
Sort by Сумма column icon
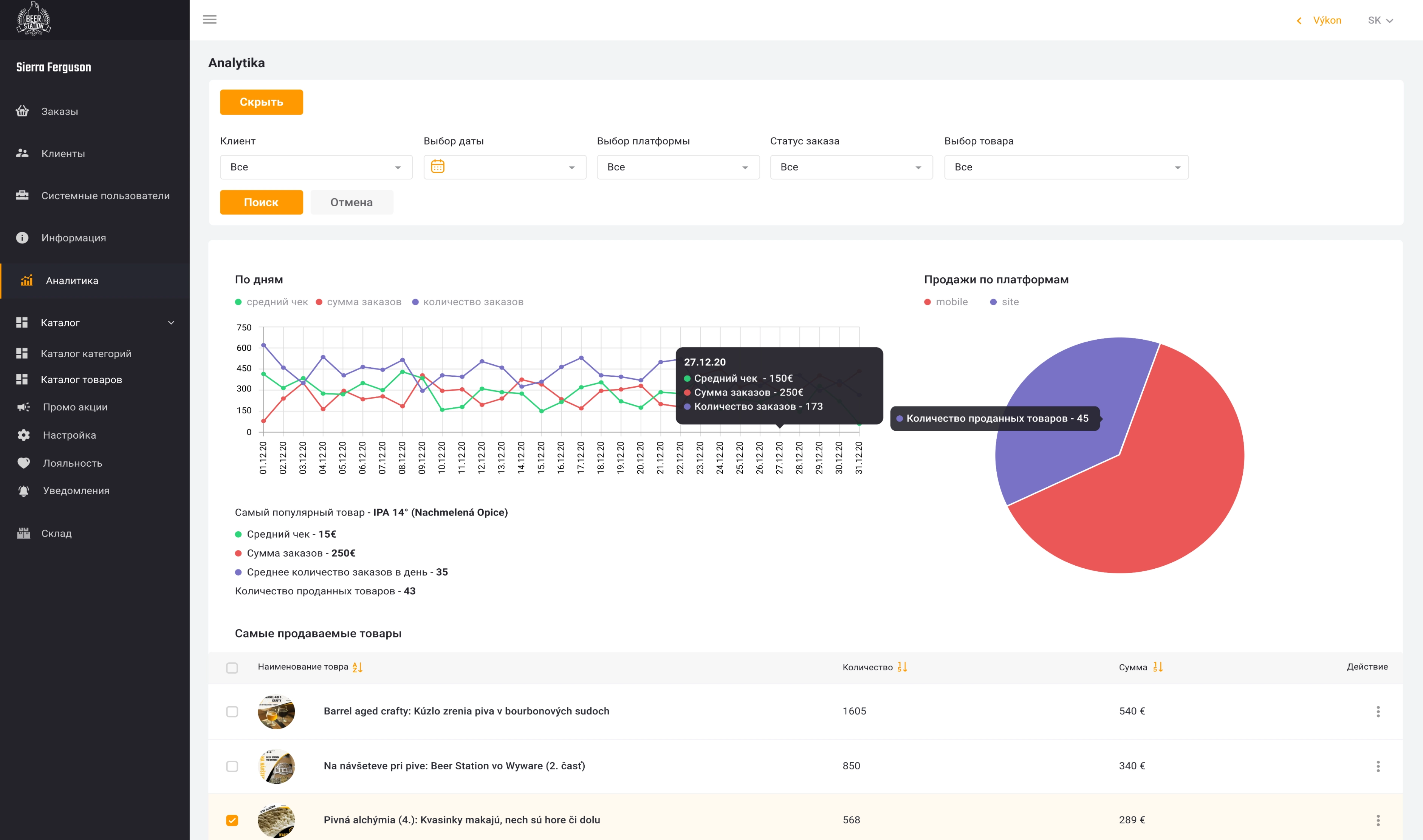(x=1158, y=667)
